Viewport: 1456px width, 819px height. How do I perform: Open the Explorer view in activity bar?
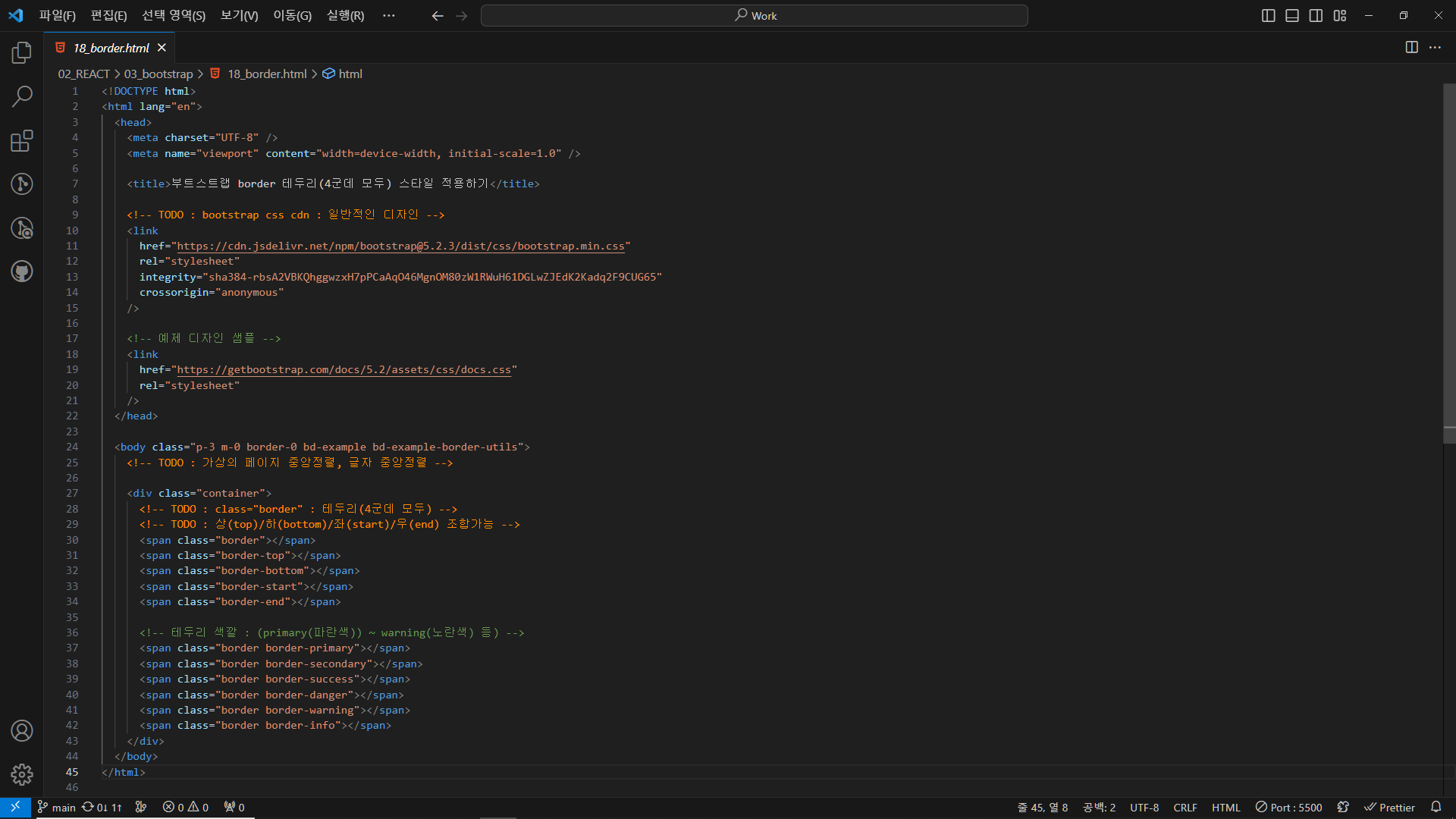(22, 52)
